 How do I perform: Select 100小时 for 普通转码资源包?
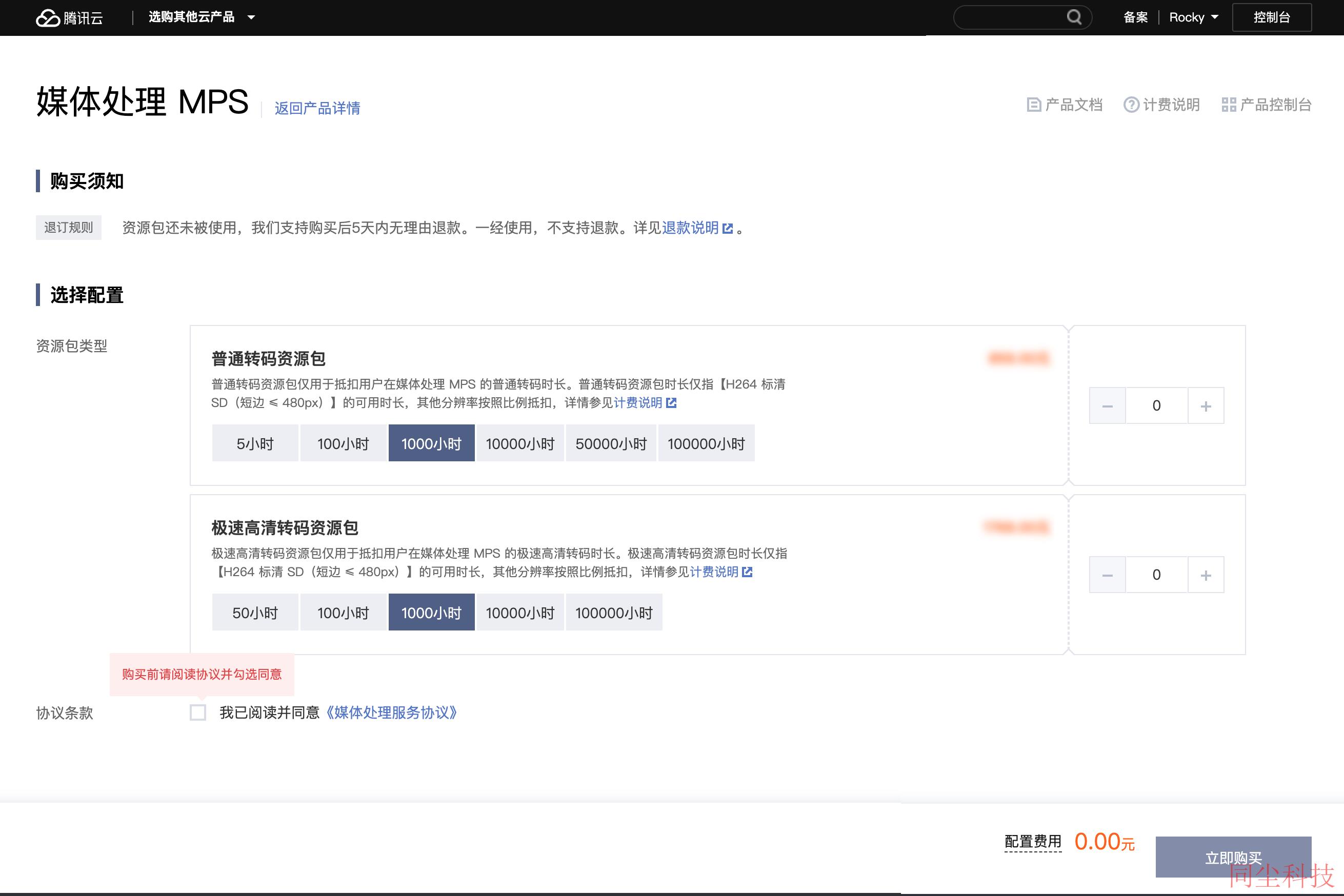coord(343,443)
